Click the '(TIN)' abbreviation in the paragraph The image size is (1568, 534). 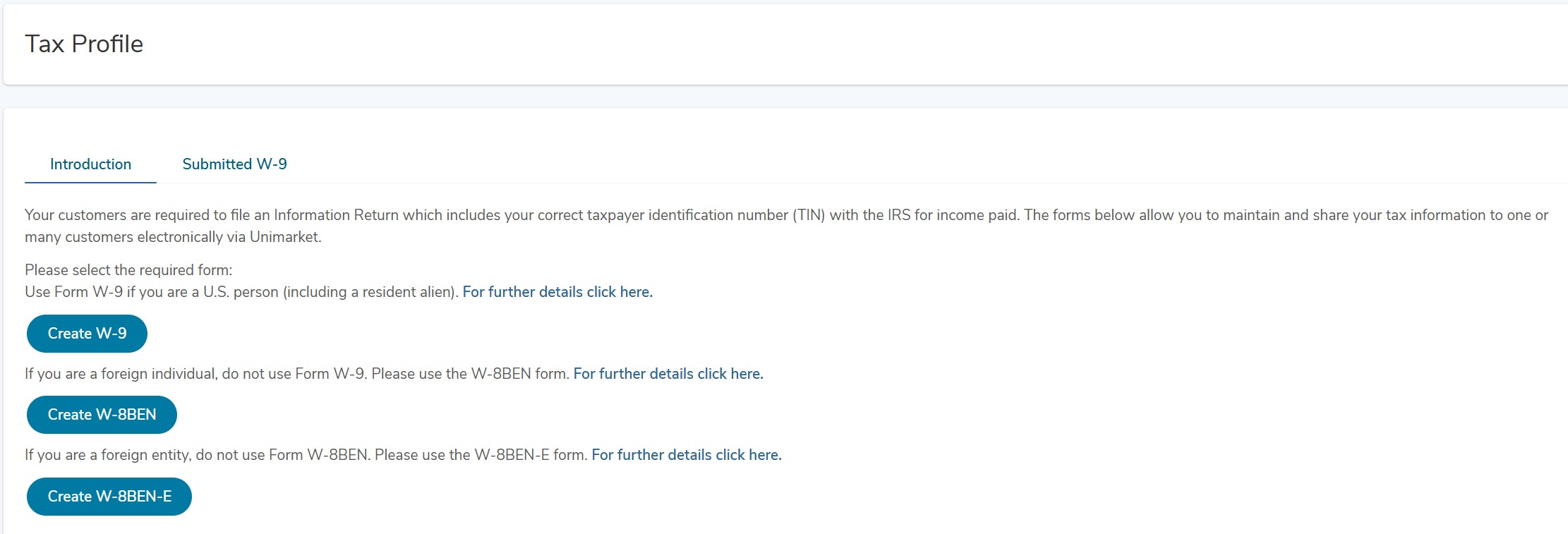click(x=809, y=215)
